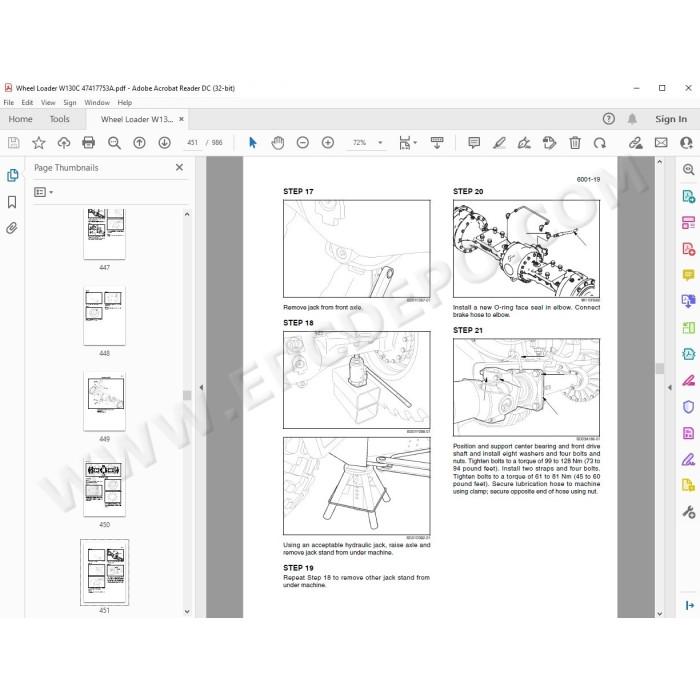Screen dimensions: 700x700
Task: Click the zoom out minus icon
Action: tap(303, 142)
